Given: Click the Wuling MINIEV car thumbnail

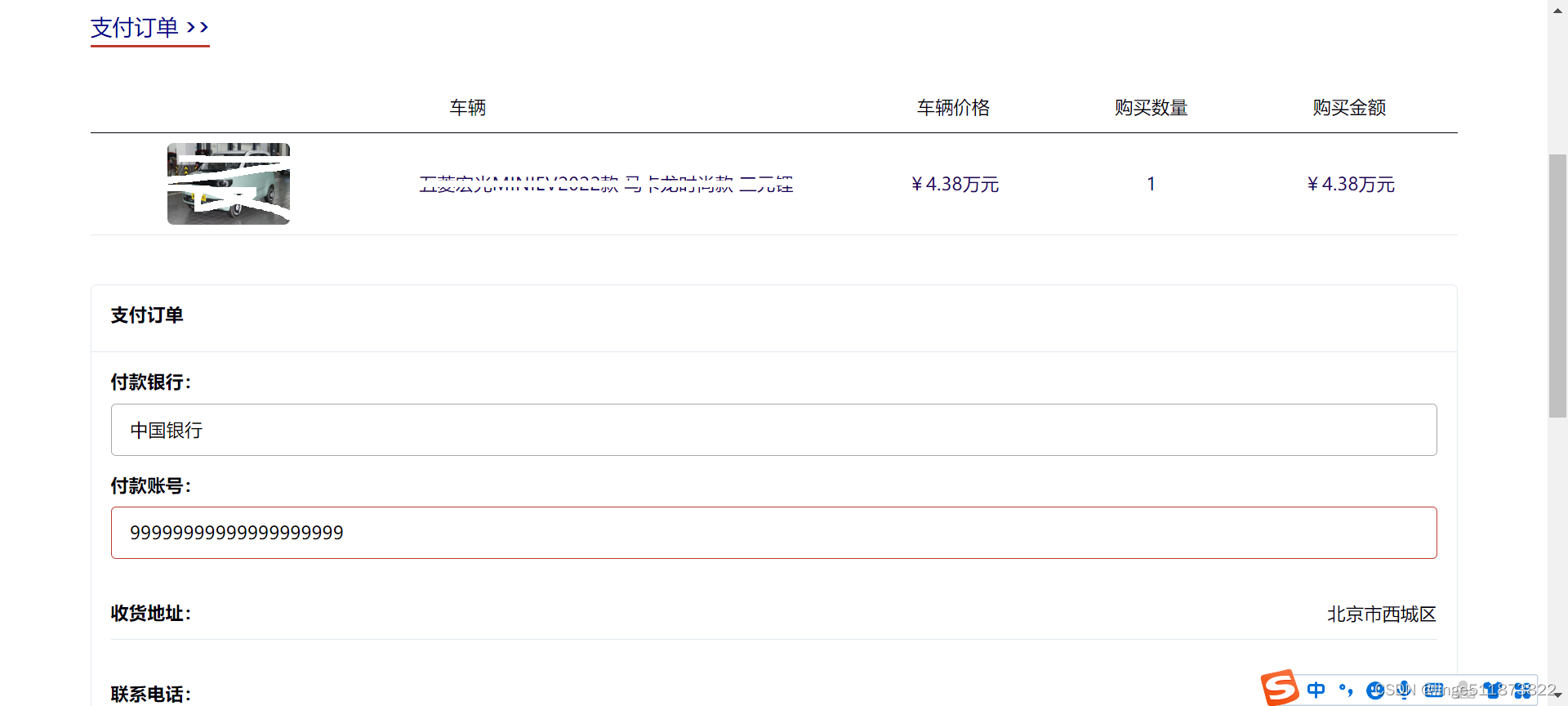Looking at the screenshot, I should pyautogui.click(x=229, y=184).
